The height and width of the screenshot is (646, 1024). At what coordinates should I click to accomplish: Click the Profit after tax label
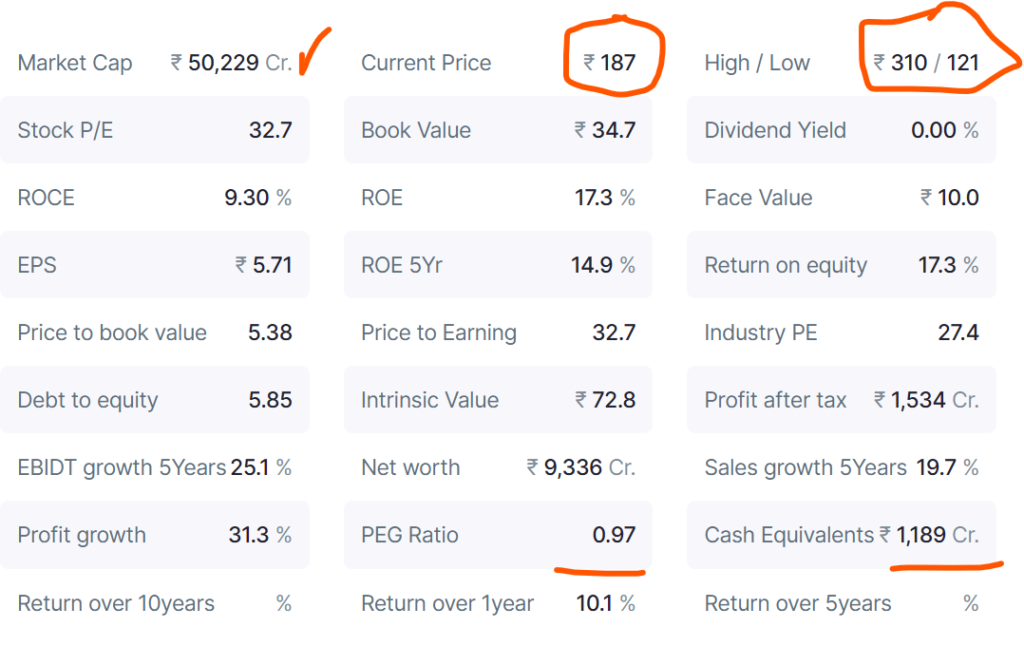tap(775, 400)
